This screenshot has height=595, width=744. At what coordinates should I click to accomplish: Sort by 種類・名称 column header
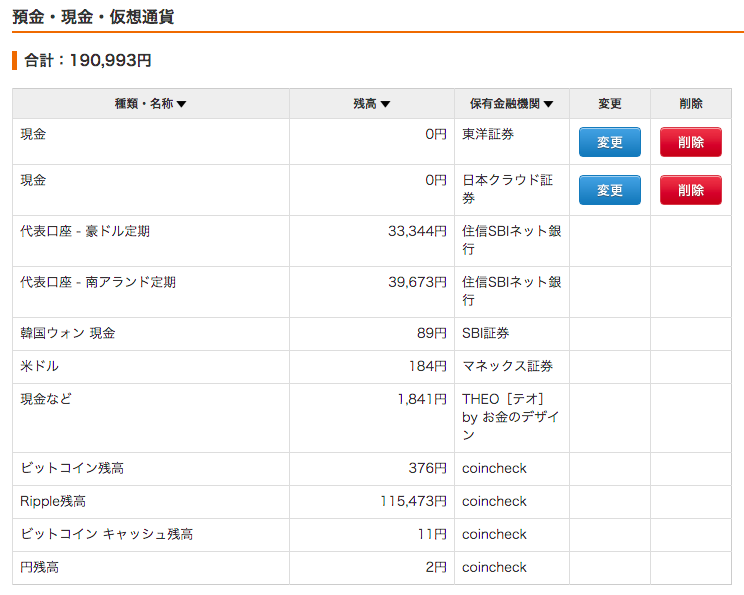point(150,103)
